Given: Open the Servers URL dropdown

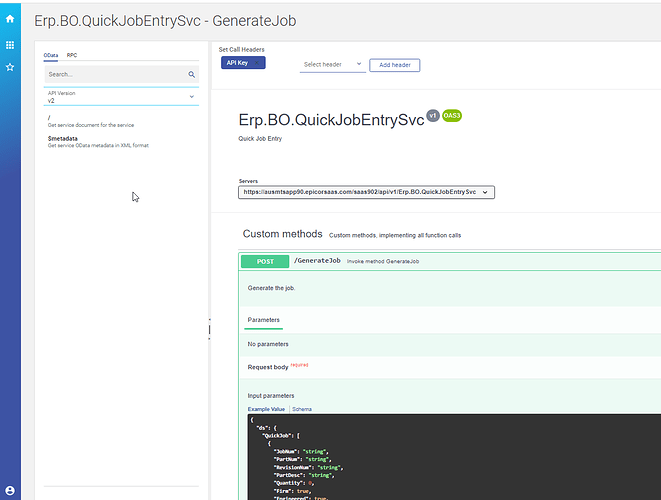Looking at the screenshot, I should (x=366, y=192).
